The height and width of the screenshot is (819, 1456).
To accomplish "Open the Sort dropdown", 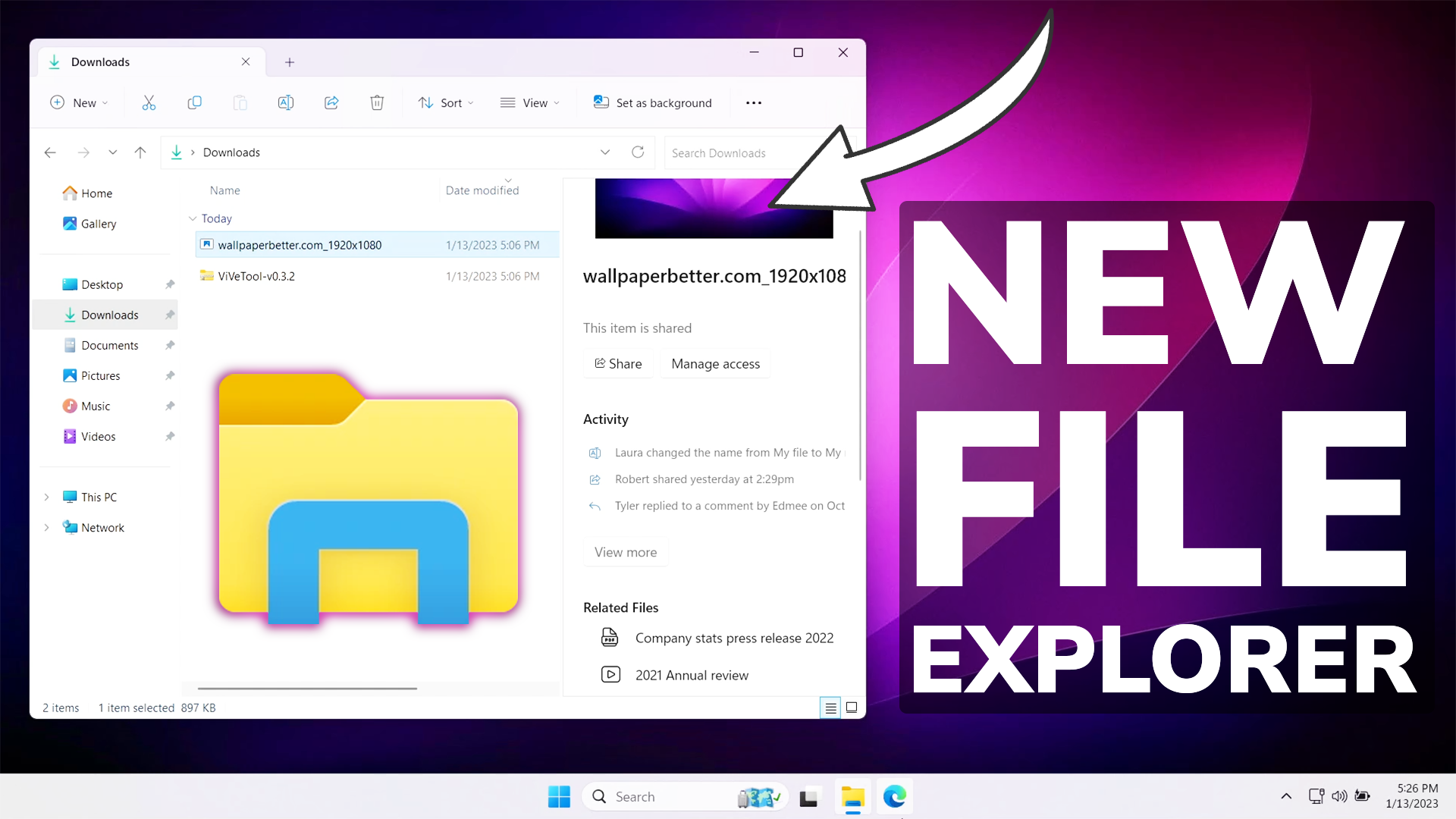I will pyautogui.click(x=446, y=102).
